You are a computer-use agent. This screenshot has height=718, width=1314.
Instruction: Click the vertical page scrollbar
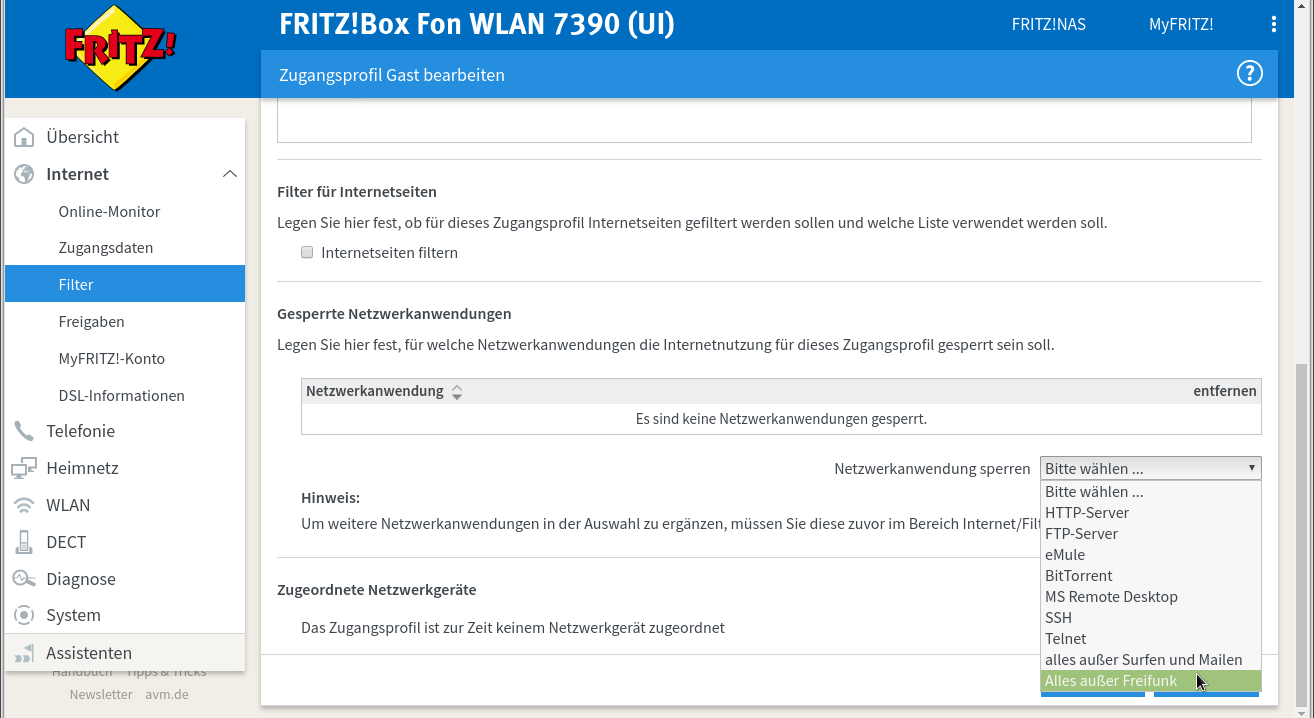(x=1303, y=530)
